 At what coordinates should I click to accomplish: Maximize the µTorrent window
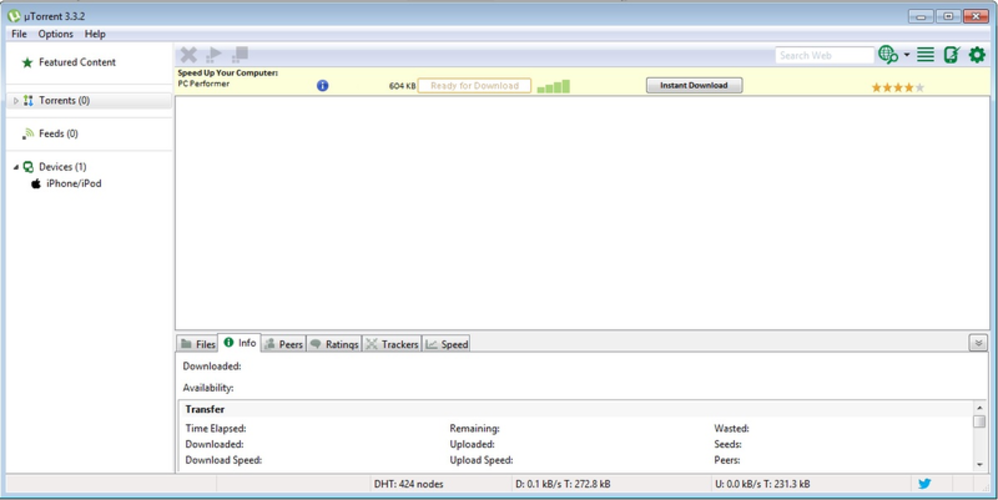948,16
